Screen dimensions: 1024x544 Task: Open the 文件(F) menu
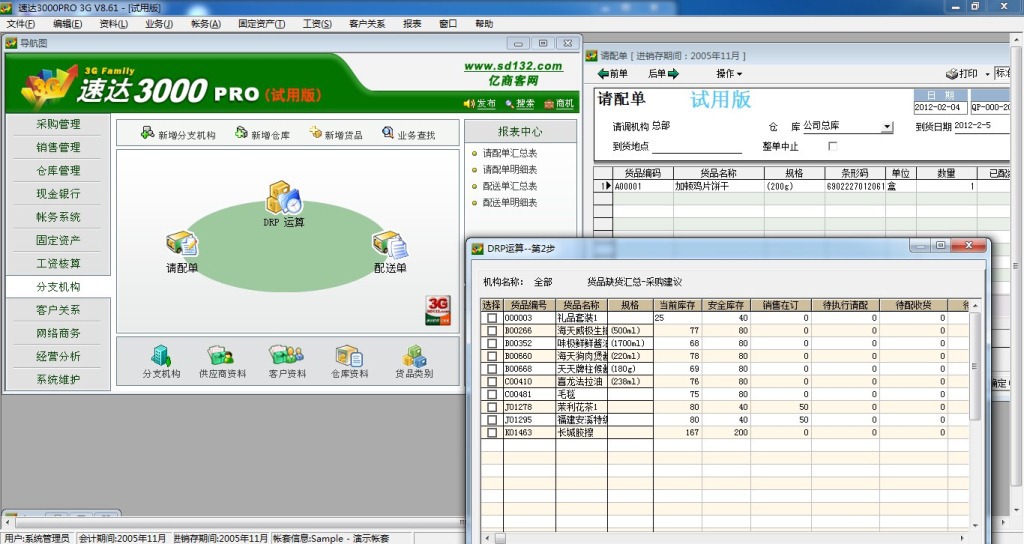coord(21,24)
